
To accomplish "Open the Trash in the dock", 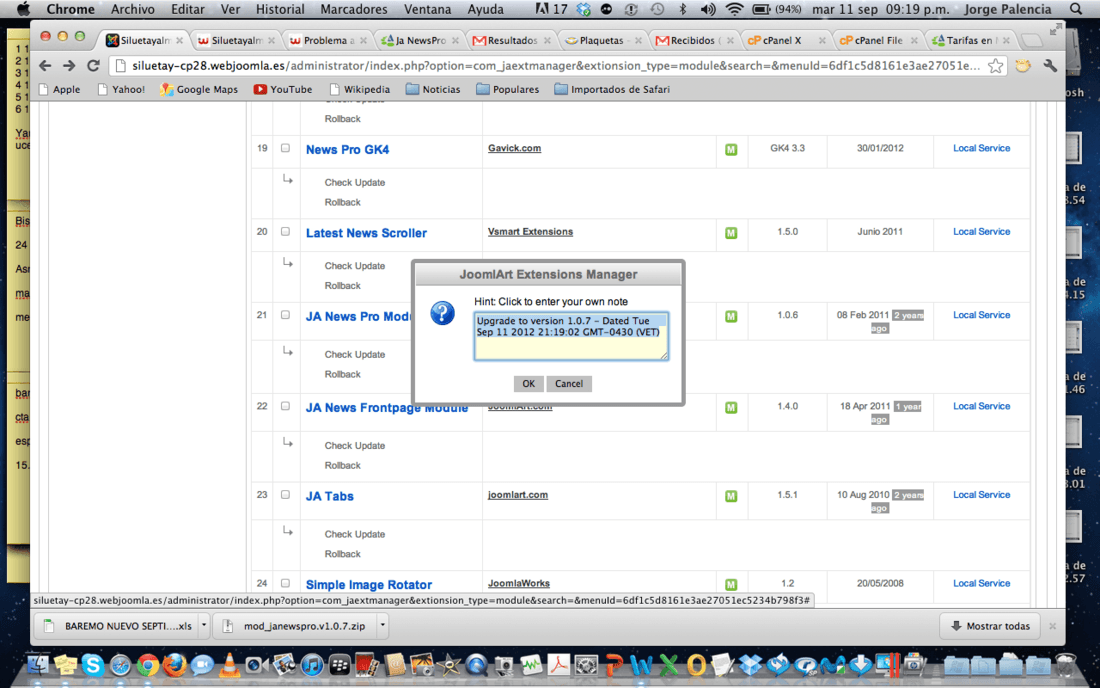I will click(x=1066, y=665).
